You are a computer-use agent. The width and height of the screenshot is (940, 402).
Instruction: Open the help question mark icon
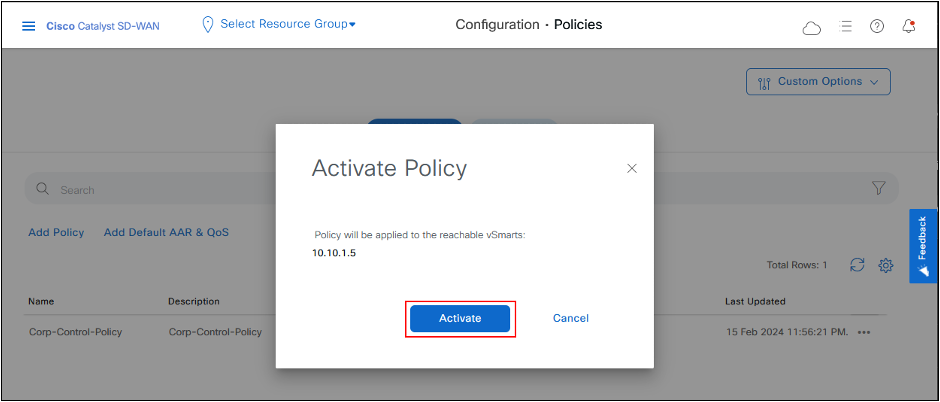pyautogui.click(x=877, y=26)
